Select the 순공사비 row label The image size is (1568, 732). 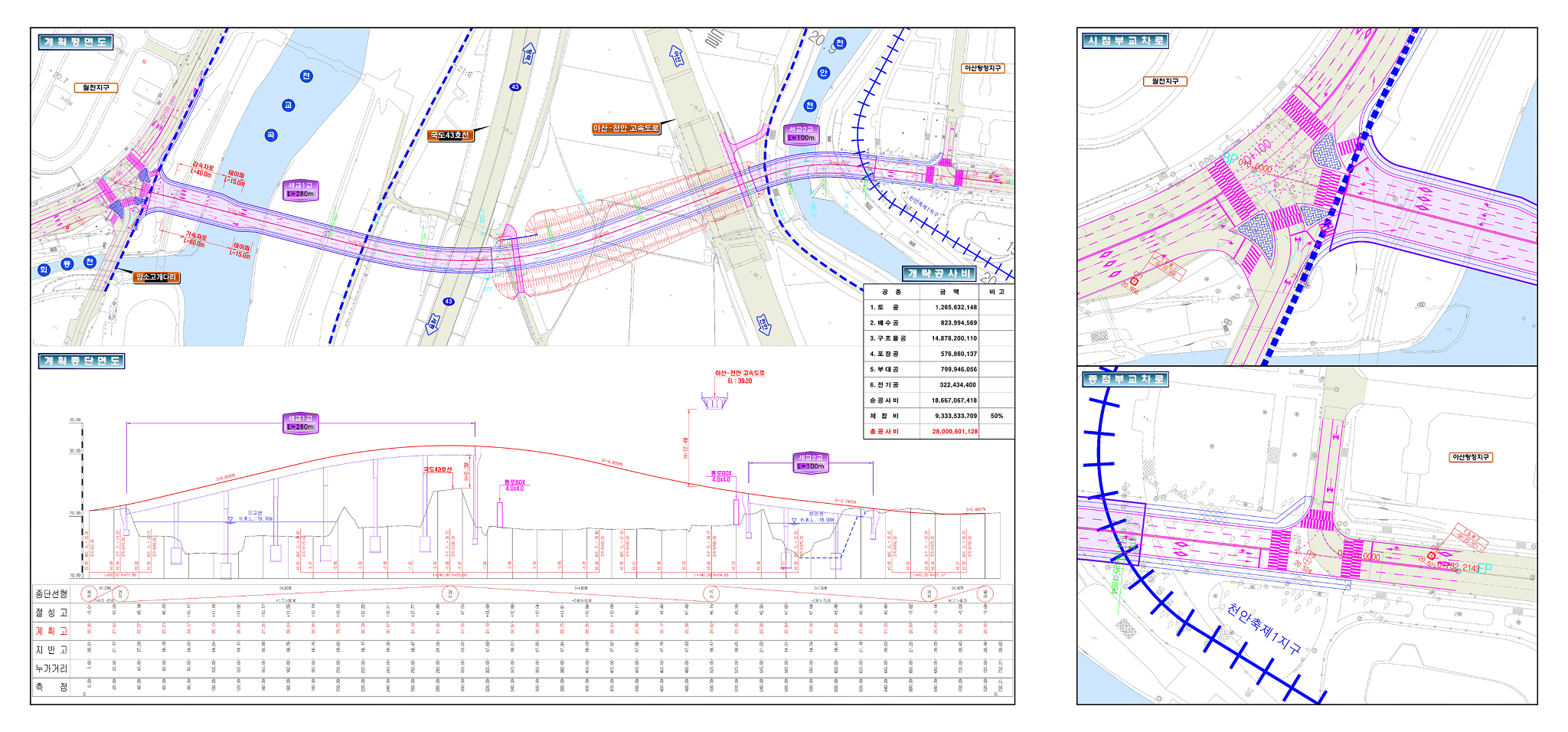pos(884,400)
